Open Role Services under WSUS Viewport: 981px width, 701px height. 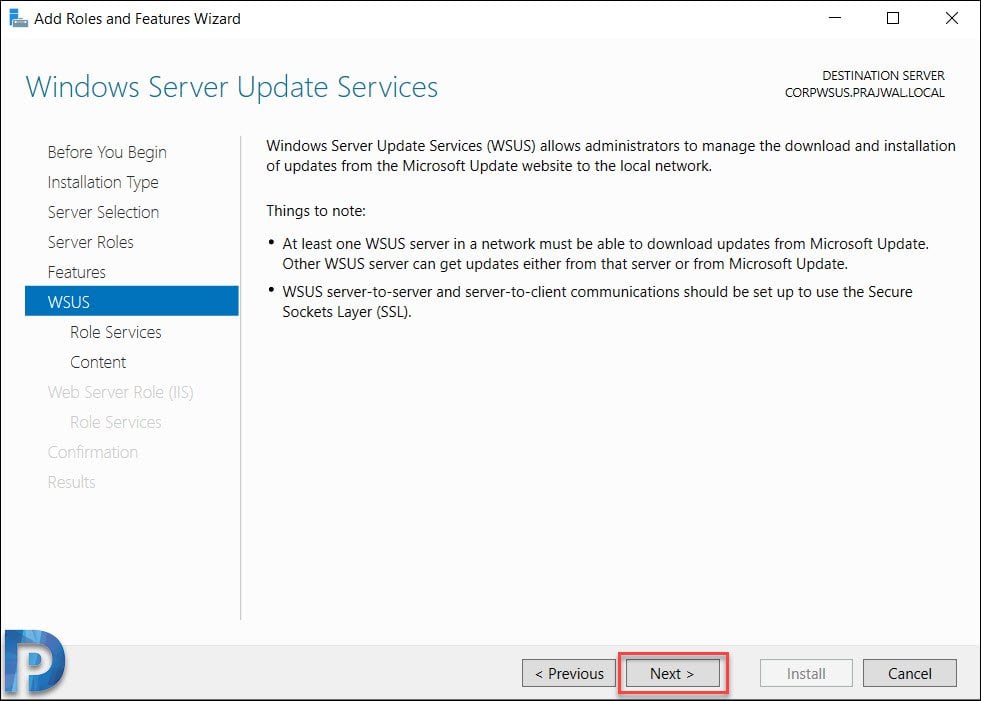[x=116, y=332]
